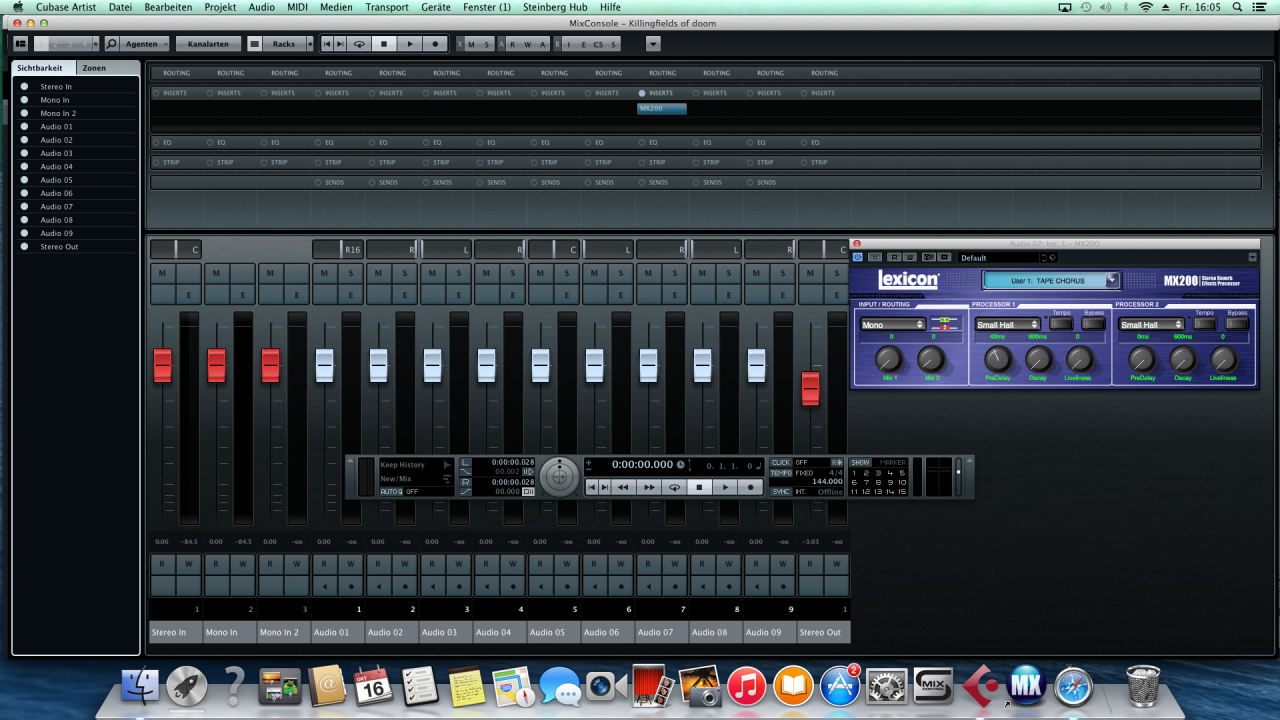Click Record in the MixConsole toolbar transport
Screen dimensions: 1280x720
(x=435, y=44)
